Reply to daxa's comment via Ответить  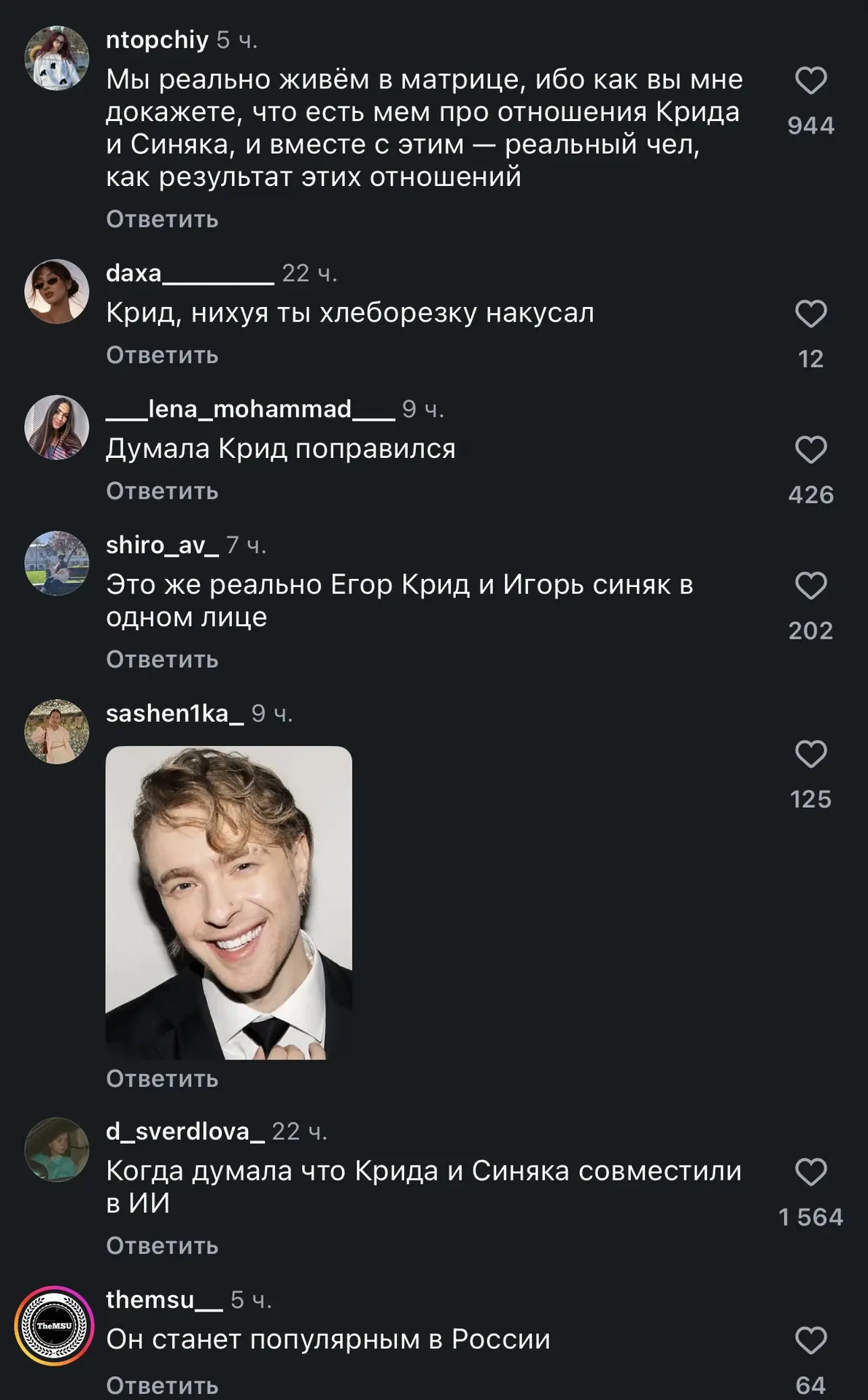(x=162, y=355)
